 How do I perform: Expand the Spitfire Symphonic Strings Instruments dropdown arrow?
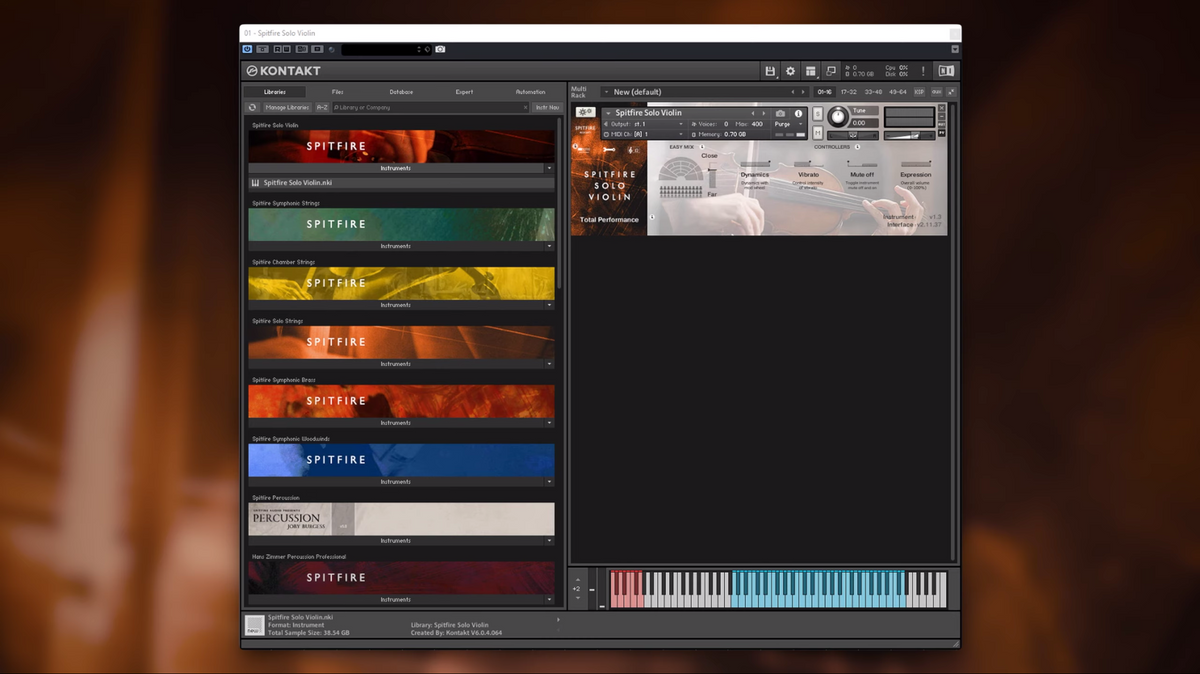point(549,246)
